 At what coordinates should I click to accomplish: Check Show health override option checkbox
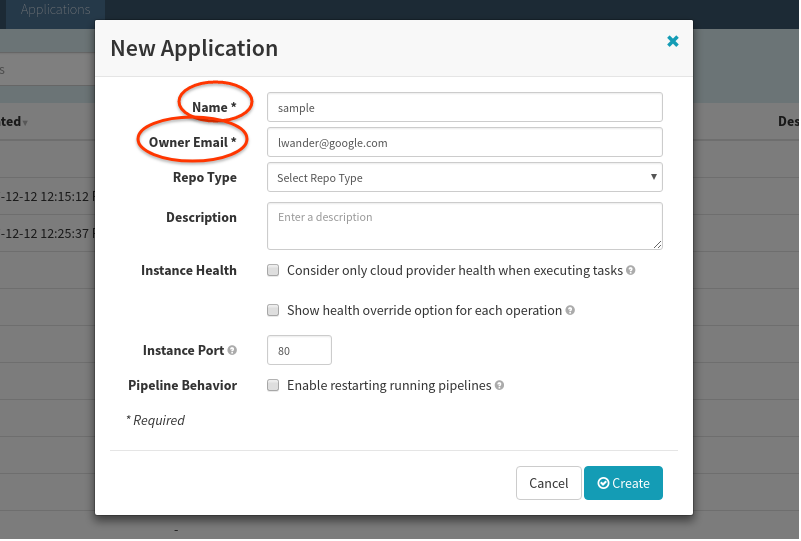273,310
